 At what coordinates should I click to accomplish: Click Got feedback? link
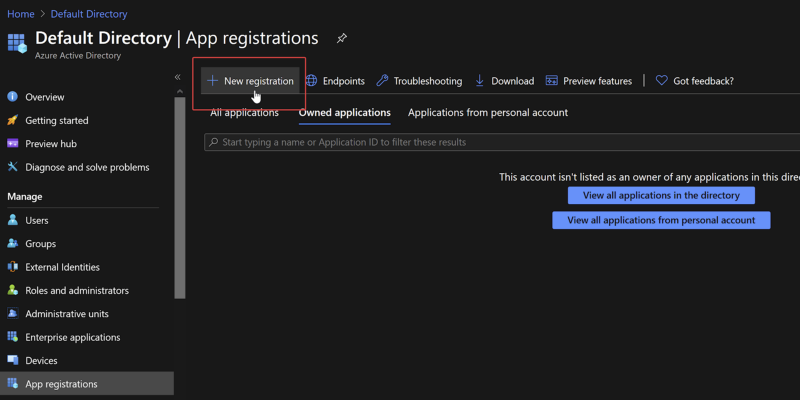pyautogui.click(x=695, y=81)
